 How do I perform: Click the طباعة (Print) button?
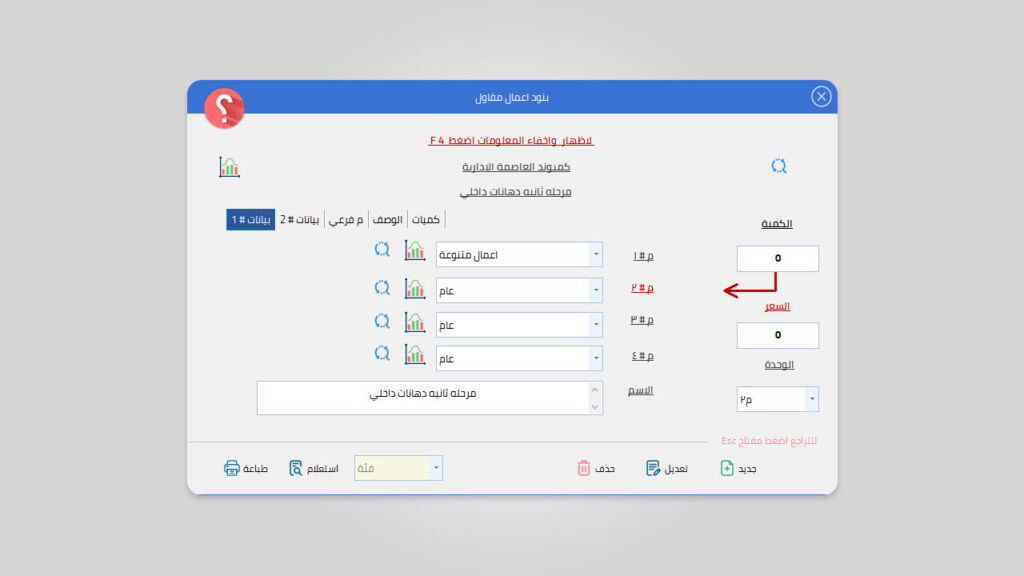coord(246,468)
